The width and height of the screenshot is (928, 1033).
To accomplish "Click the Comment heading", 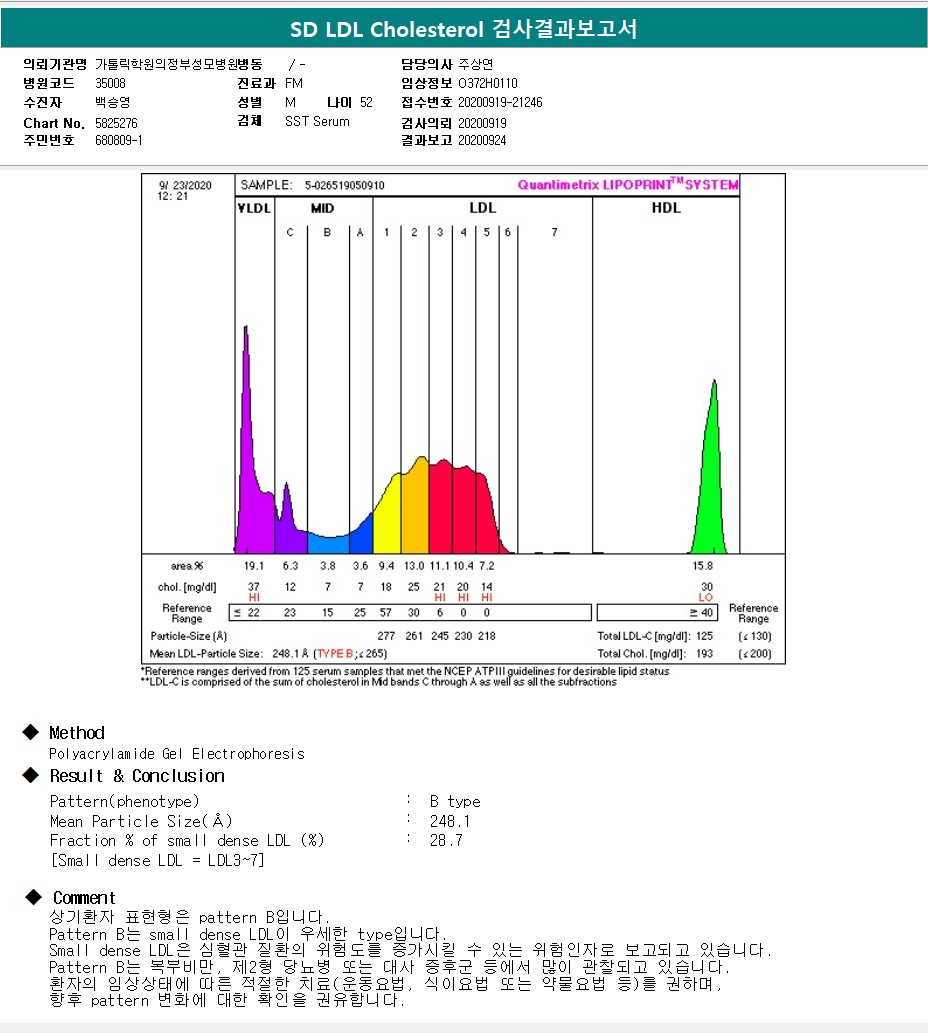I will click(84, 898).
